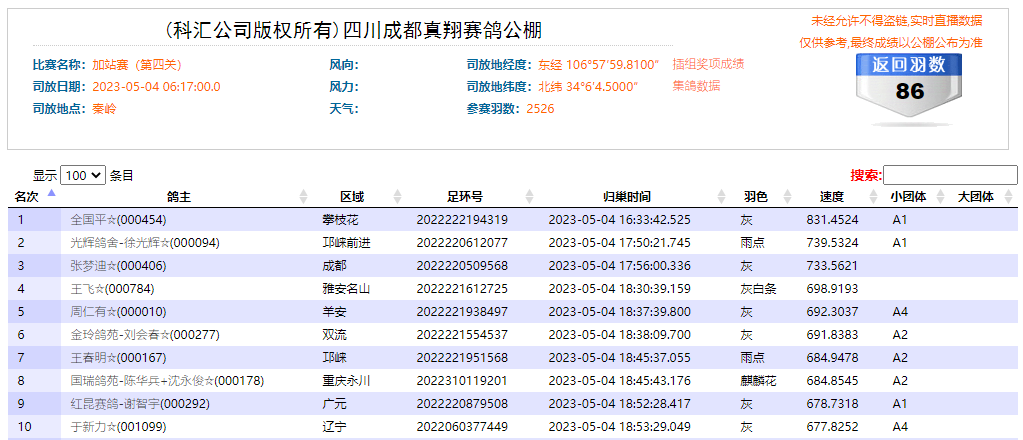1023x440 pixels.
Task: Click owner 全国平☆(000454) in first row
Action: click(118, 220)
